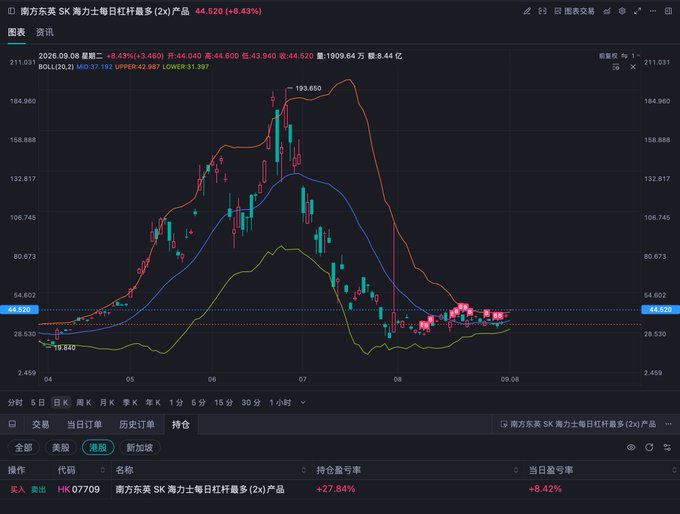Click the +27.84% position profit value
680x514 pixels.
tap(336, 489)
